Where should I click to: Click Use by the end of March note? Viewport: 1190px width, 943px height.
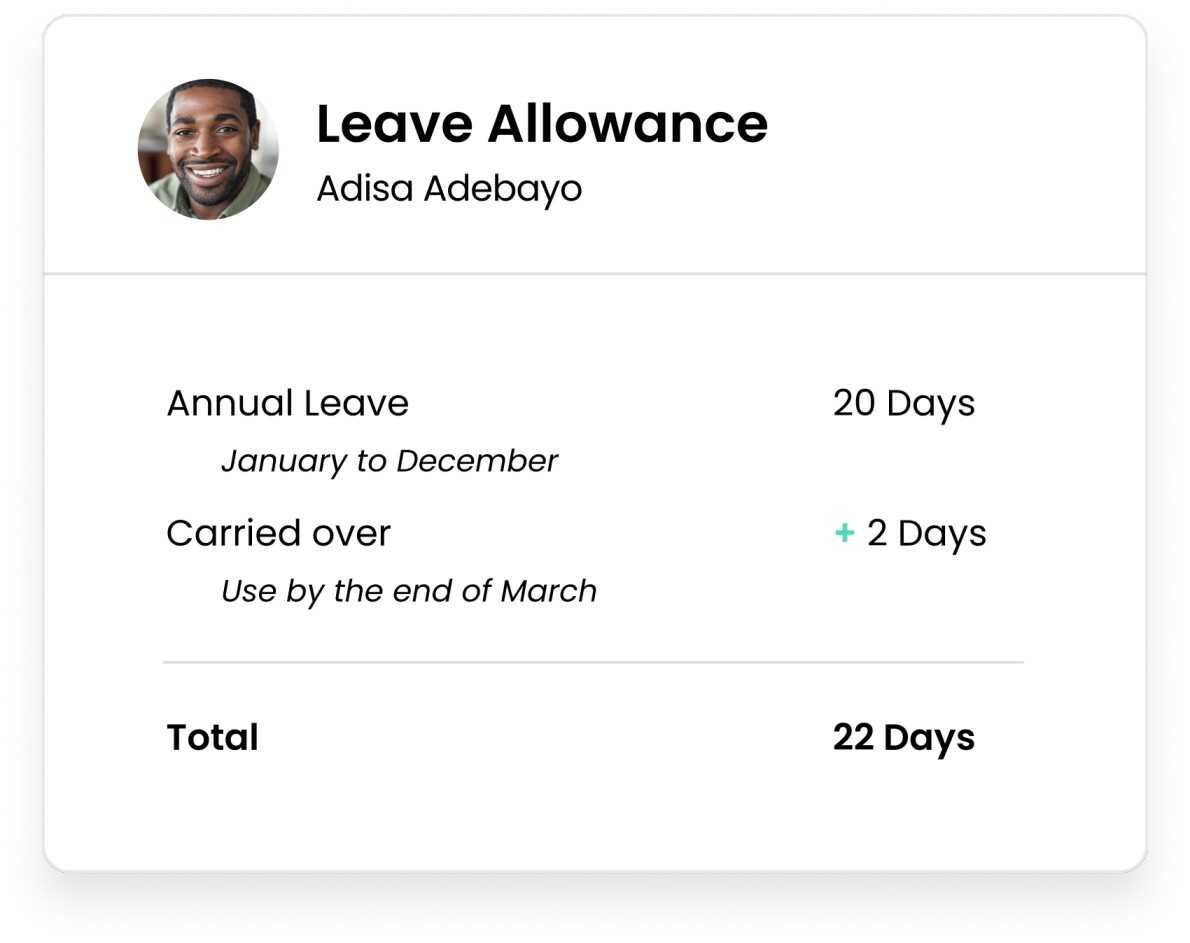pos(408,591)
